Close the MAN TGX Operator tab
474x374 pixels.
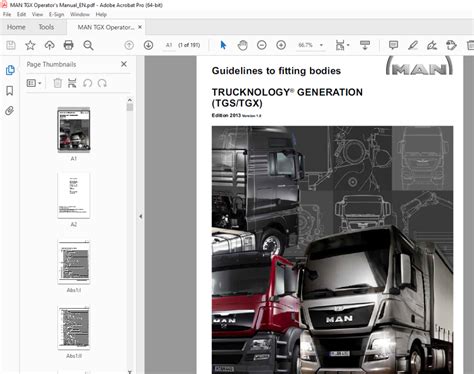pyautogui.click(x=140, y=27)
